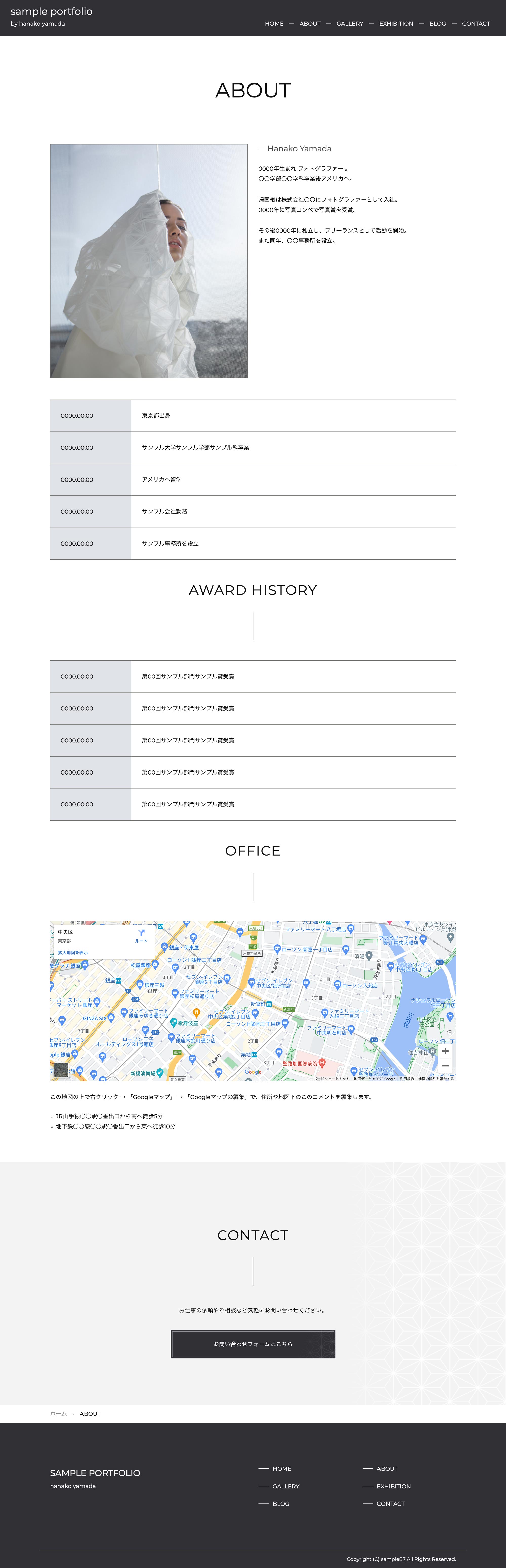Go to HOME in top navigation

[274, 24]
